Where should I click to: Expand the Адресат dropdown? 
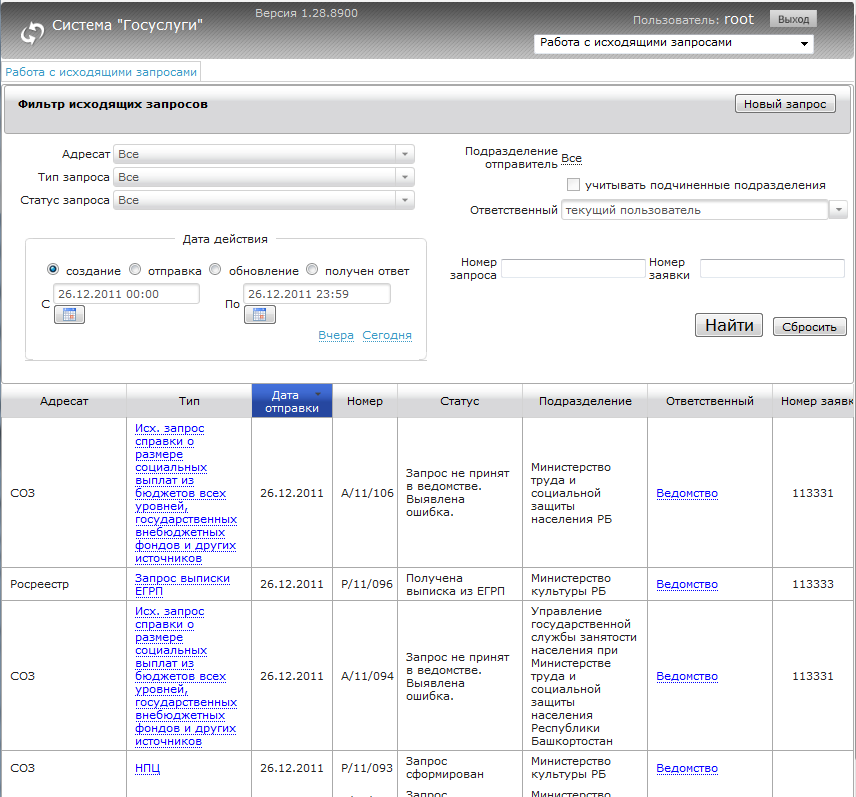tap(404, 155)
